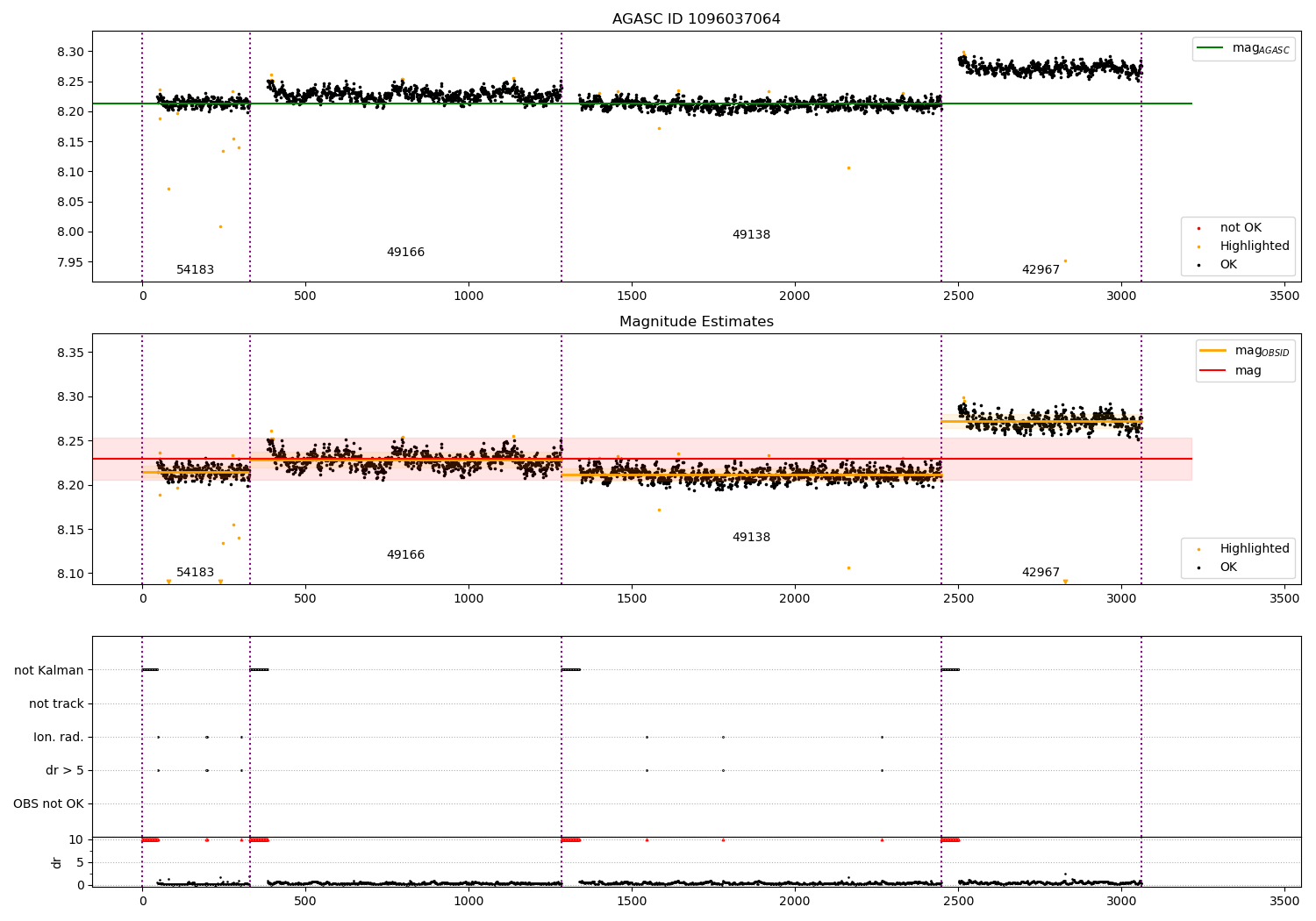This screenshot has width=1316, height=921.
Task: Click y-tick 10 on the dr axis
Action: coord(75,840)
